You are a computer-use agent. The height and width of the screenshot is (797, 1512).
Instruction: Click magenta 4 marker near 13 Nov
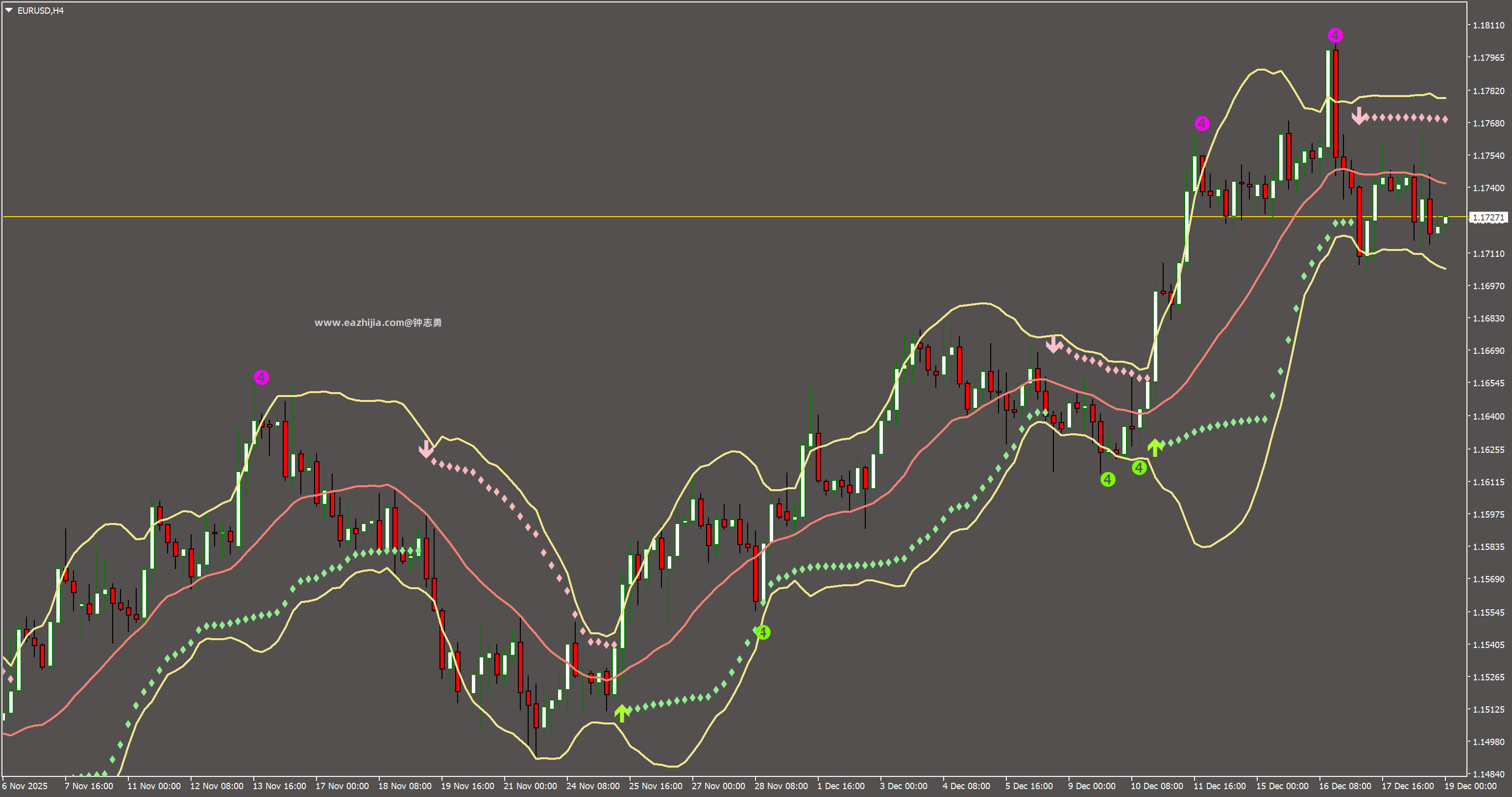(x=261, y=377)
